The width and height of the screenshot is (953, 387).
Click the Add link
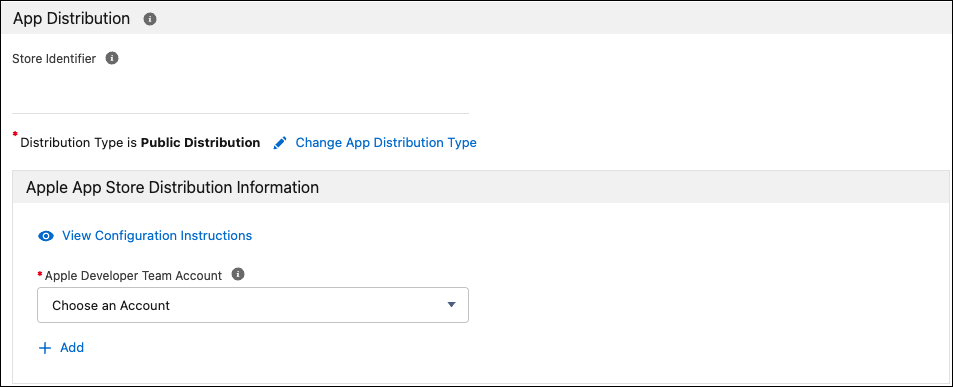click(72, 348)
